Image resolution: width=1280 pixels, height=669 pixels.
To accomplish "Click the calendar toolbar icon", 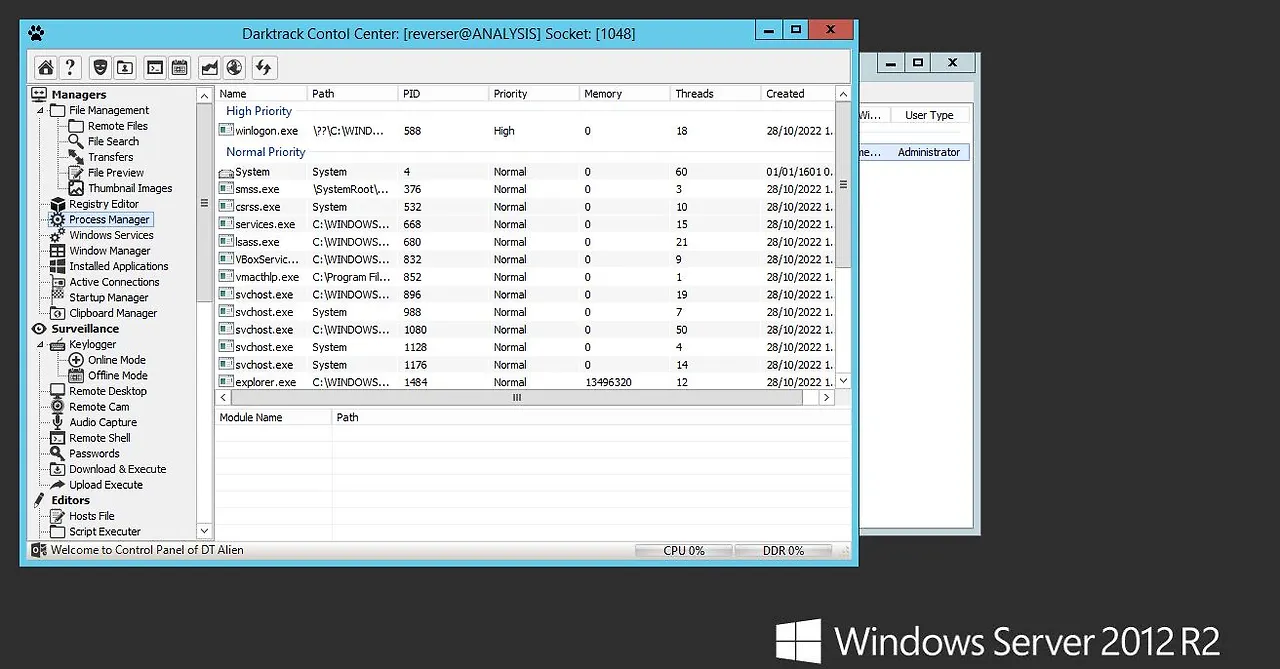I will pos(179,67).
